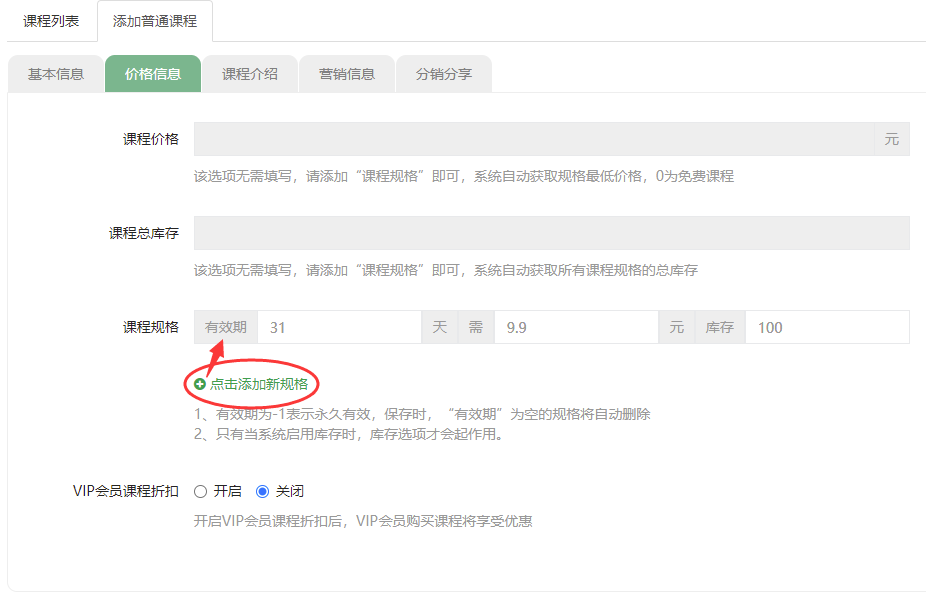Open the 价格信息 tab

[153, 74]
